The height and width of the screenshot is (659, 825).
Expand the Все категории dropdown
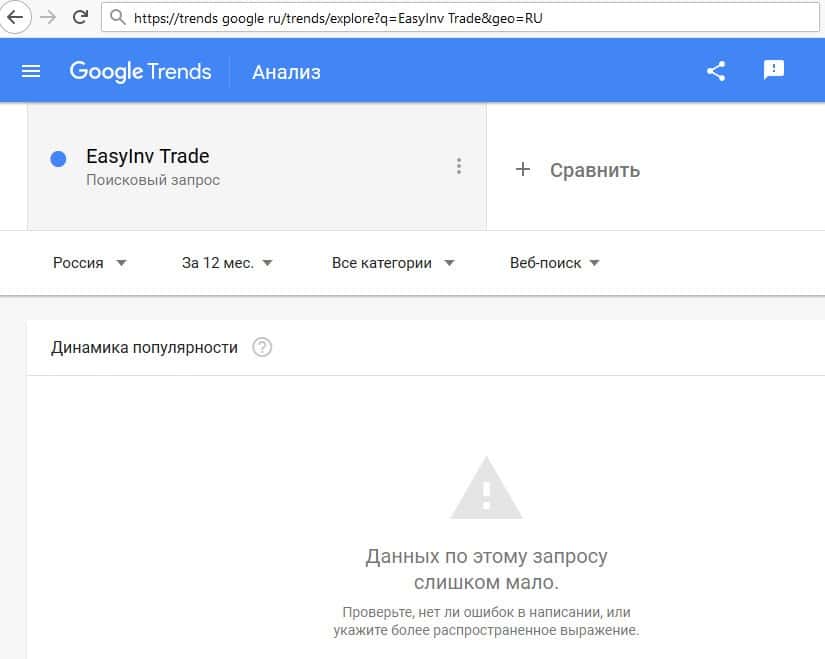pos(393,263)
